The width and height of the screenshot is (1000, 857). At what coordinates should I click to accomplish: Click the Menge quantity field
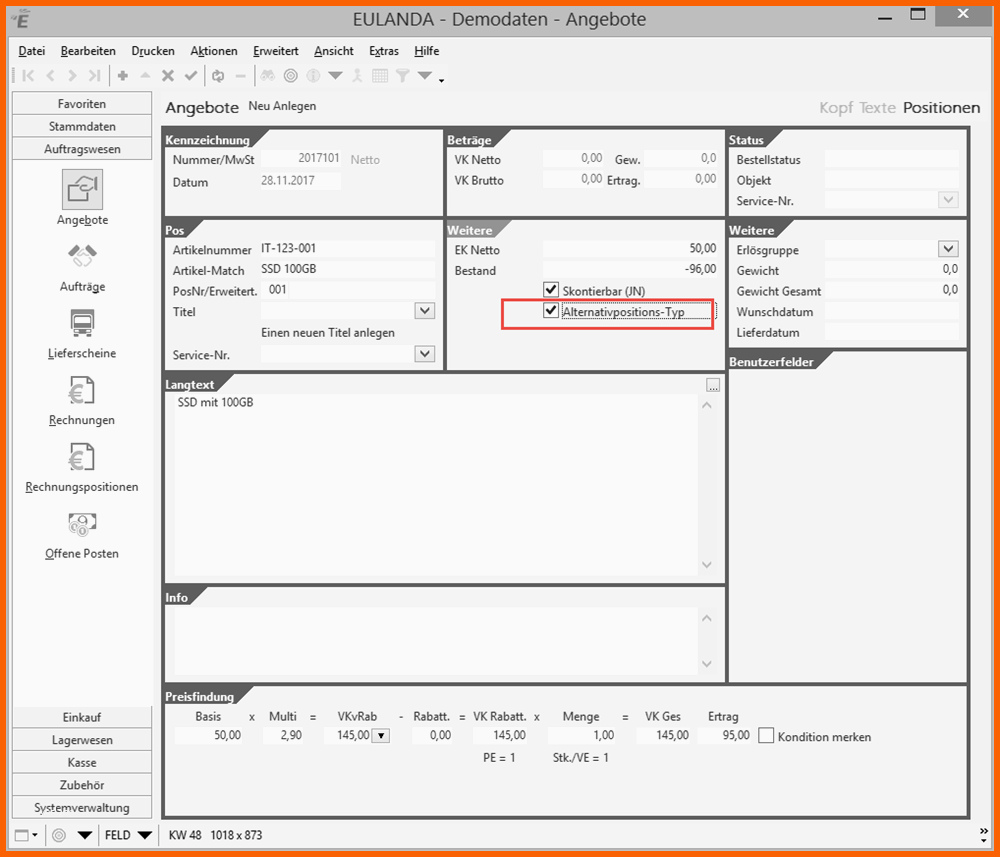(582, 735)
